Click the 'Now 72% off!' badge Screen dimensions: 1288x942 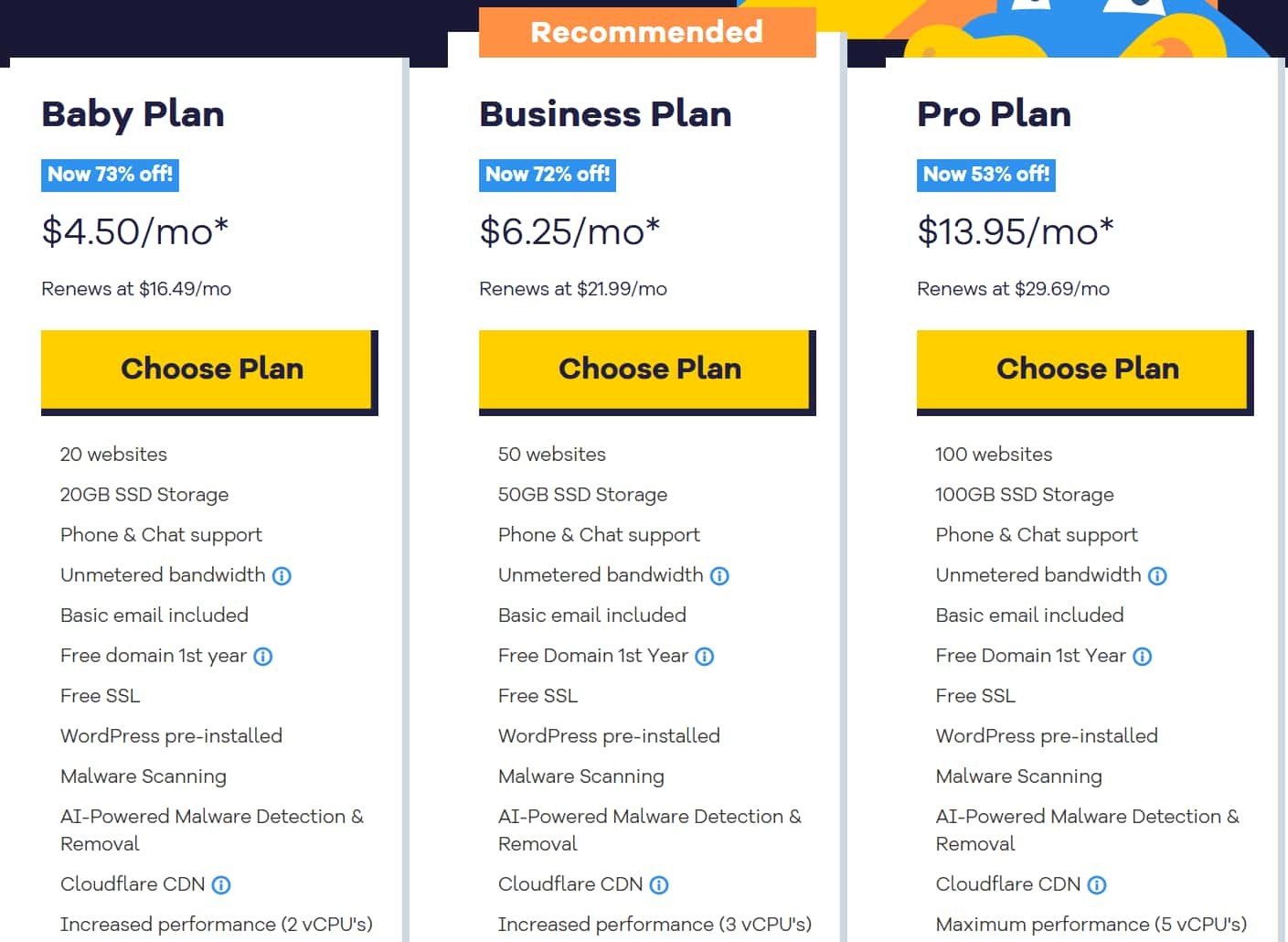(548, 175)
